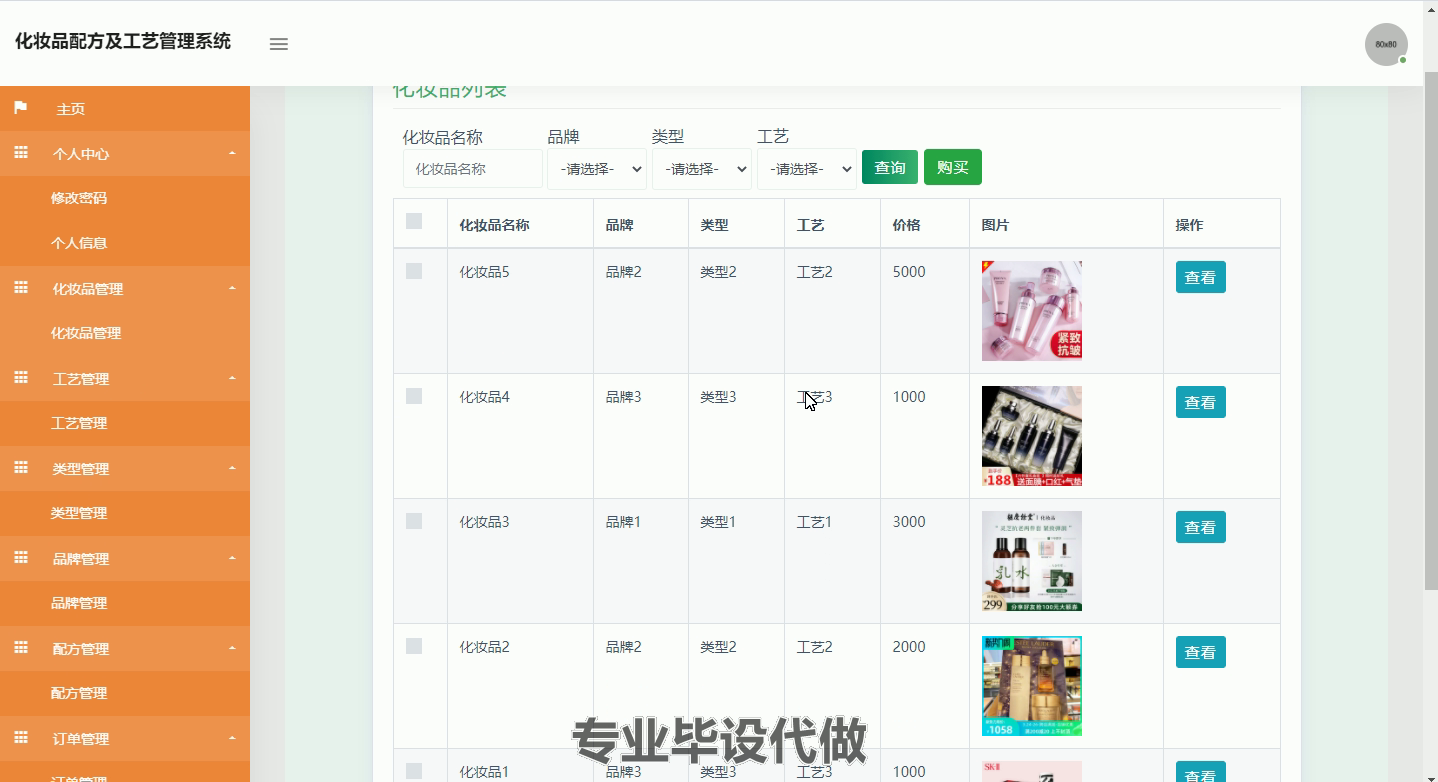Click the grid icon beside 类型管理 header

20,468
